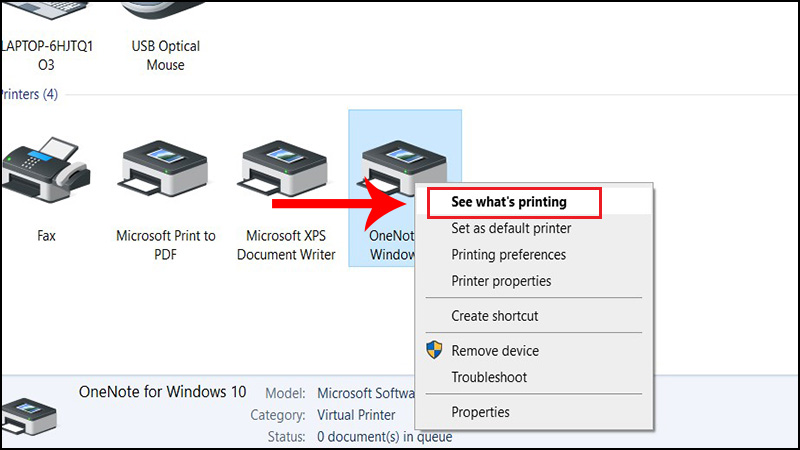Open Printer properties menu entry
The image size is (800, 450).
pyautogui.click(x=501, y=281)
